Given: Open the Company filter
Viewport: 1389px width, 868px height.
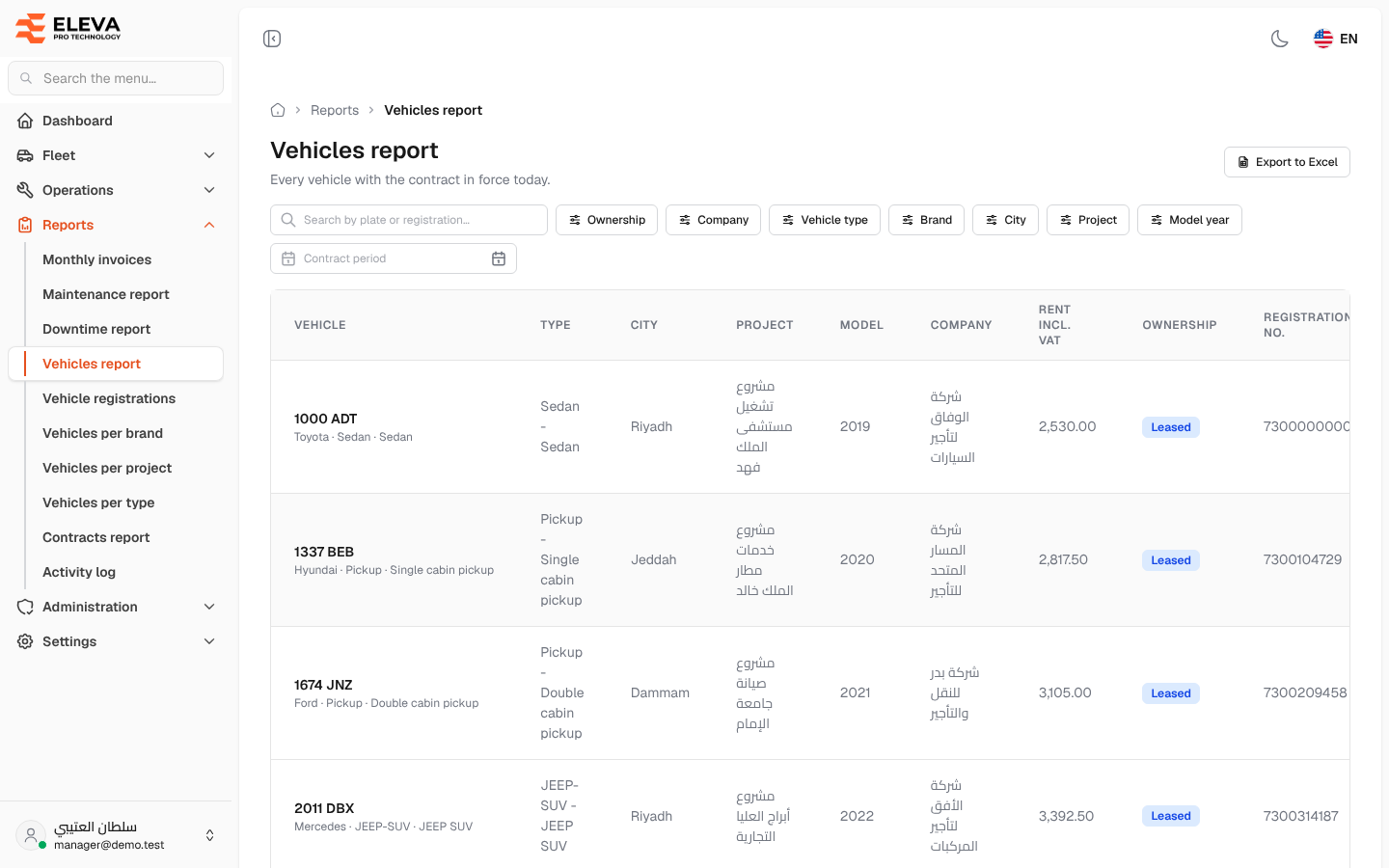Looking at the screenshot, I should tap(714, 220).
